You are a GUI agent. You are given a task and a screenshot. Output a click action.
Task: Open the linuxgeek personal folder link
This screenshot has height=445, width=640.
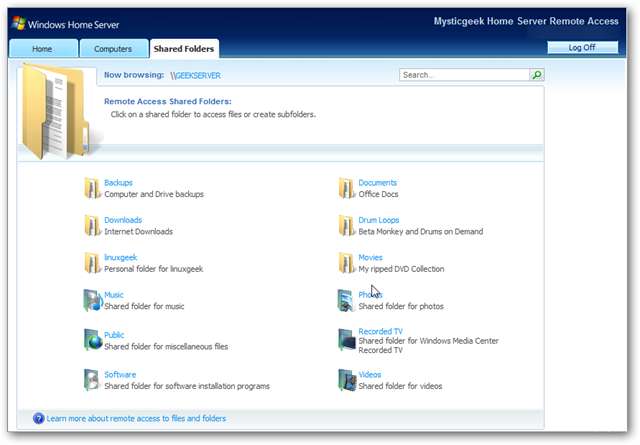[x=123, y=257]
